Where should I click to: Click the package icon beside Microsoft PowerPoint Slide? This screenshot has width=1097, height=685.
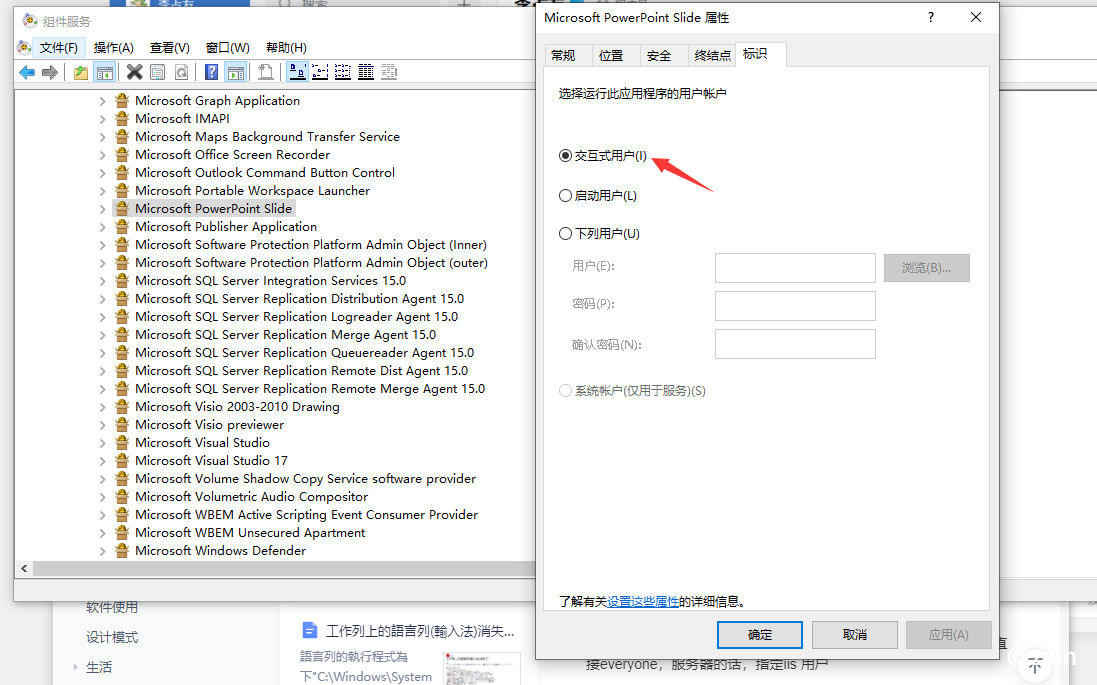coord(122,209)
